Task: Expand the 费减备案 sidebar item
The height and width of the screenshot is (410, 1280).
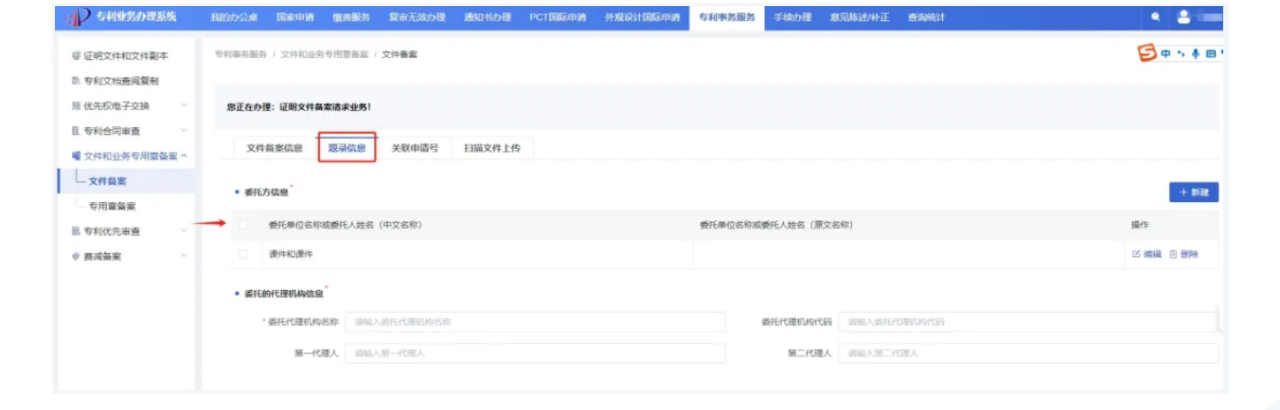Action: (184, 256)
